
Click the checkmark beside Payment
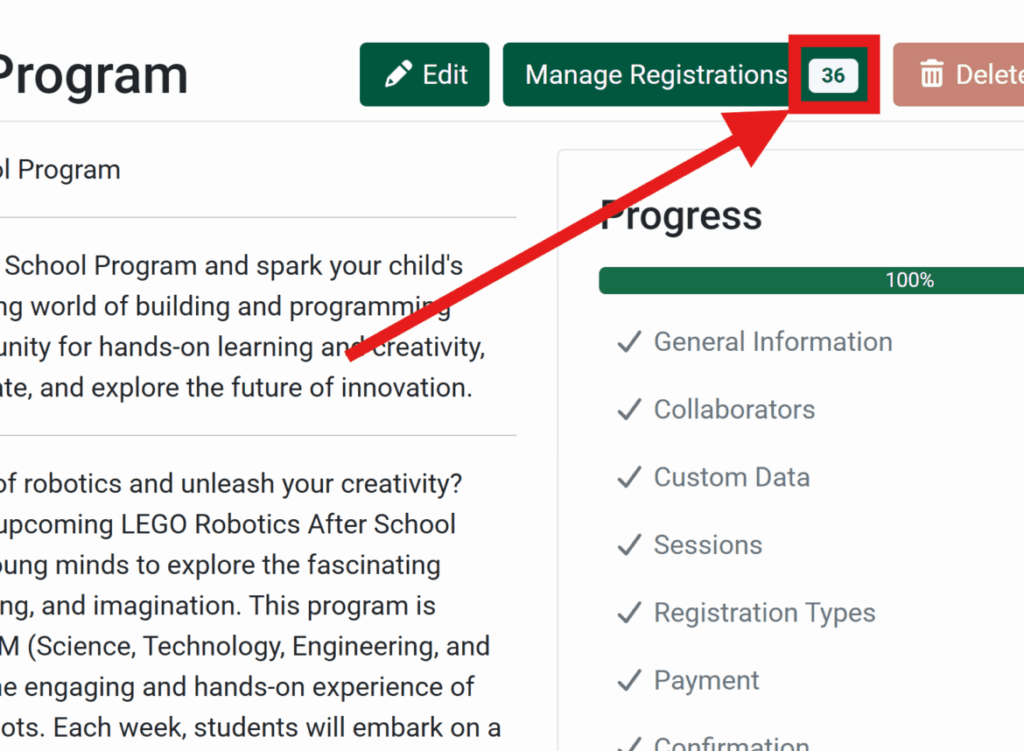point(628,680)
